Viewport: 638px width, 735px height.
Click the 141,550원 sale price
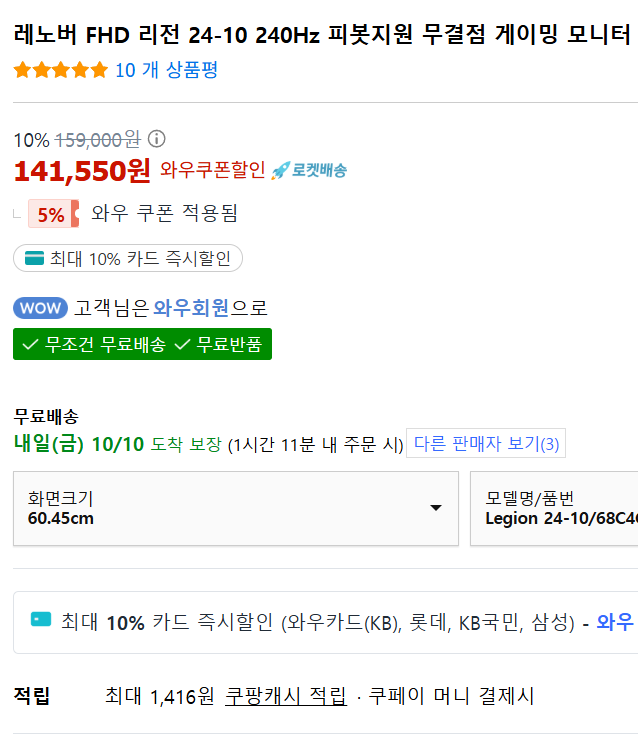tap(82, 171)
